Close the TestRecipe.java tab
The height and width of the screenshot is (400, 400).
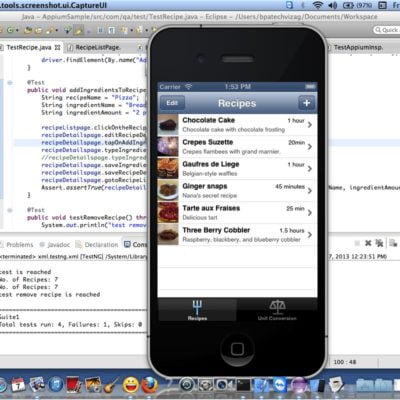click(58, 48)
